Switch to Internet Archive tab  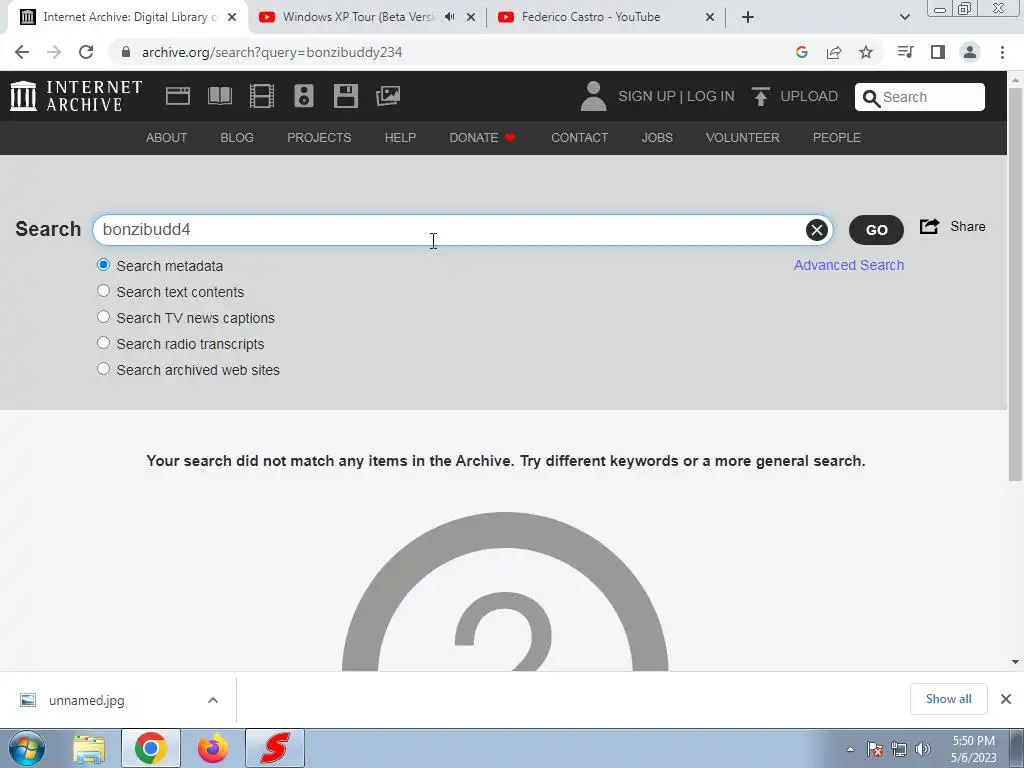(x=127, y=17)
